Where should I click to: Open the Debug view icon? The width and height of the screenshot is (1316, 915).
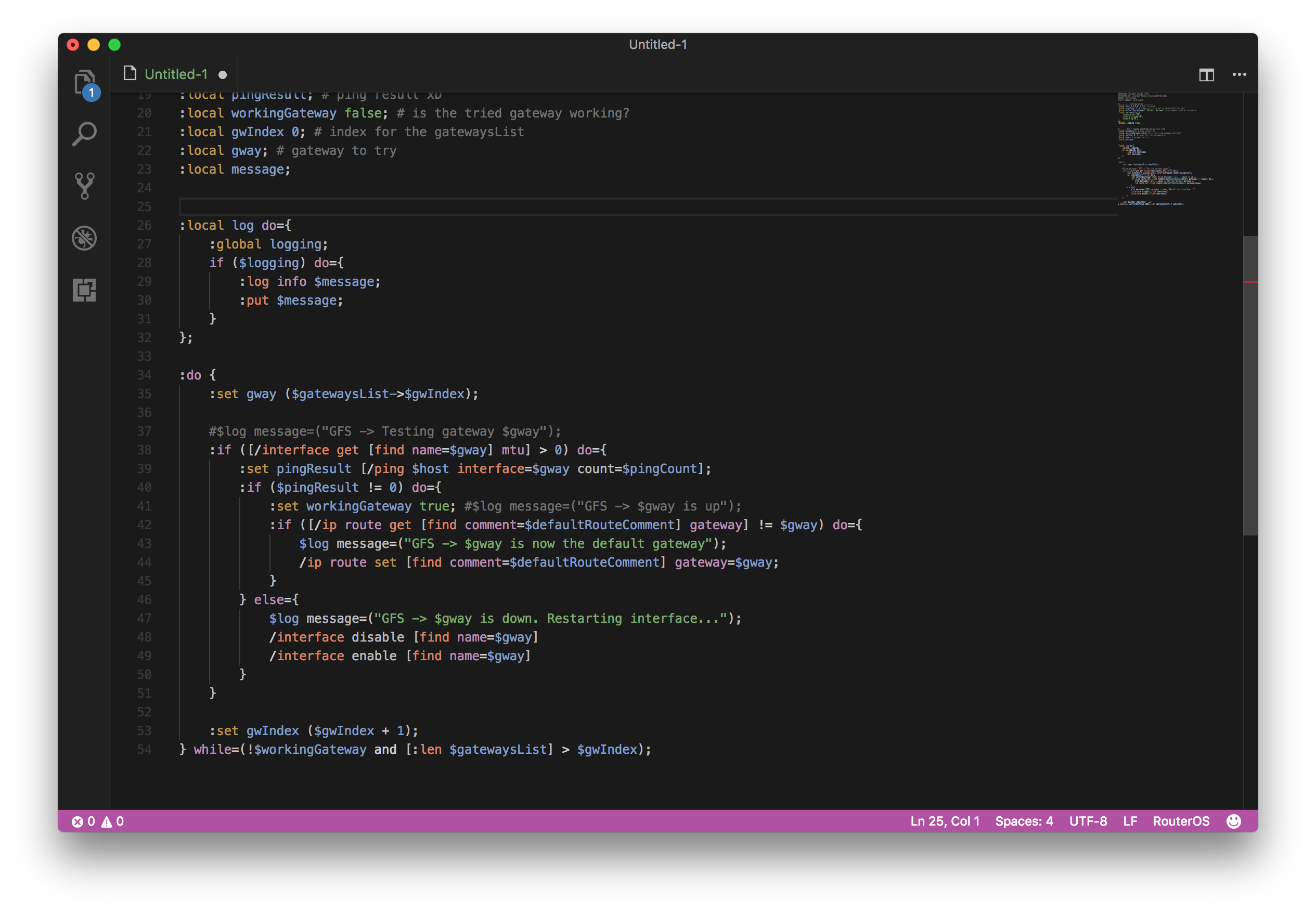tap(84, 238)
